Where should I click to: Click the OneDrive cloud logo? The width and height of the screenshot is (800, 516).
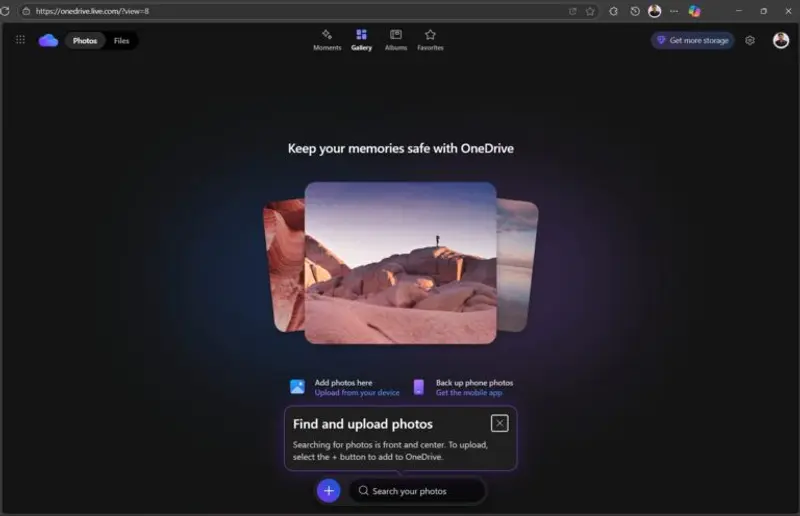[x=48, y=40]
